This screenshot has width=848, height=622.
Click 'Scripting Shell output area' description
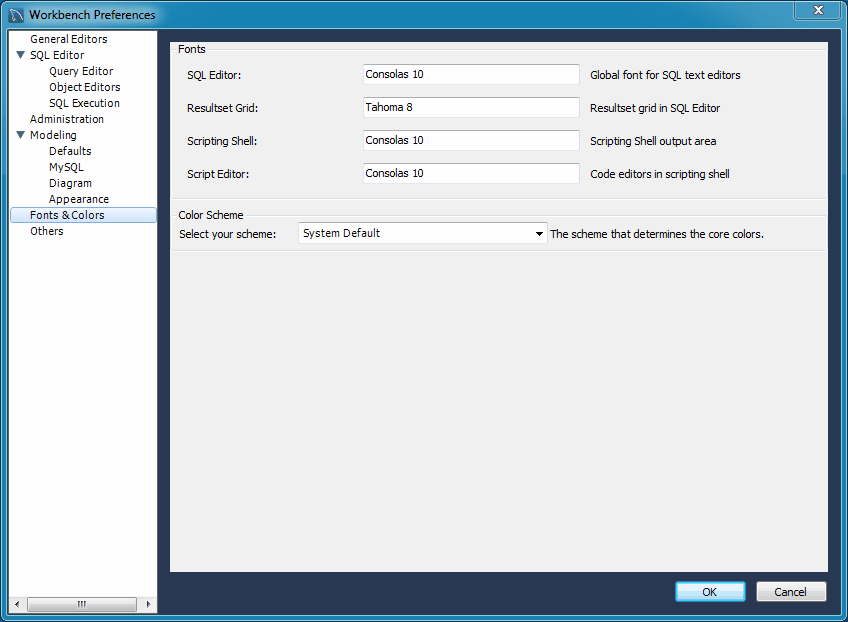(653, 141)
